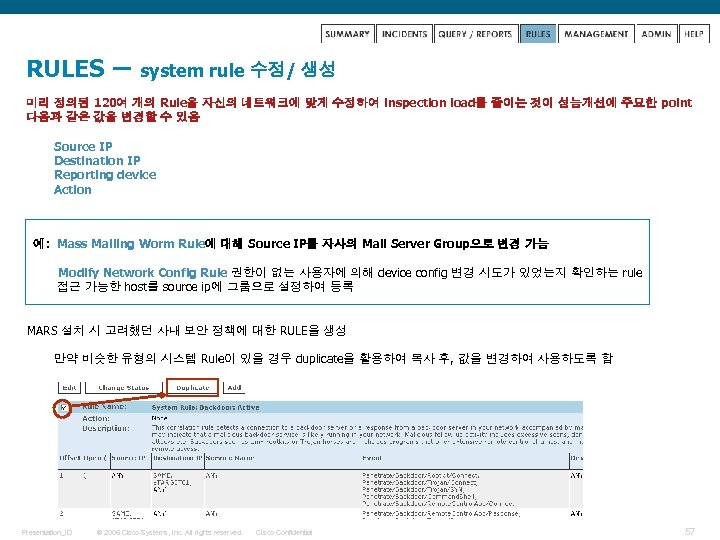Click the "Mass Mailing Worm Rule" text
720x540 pixels.
[x=131, y=243]
